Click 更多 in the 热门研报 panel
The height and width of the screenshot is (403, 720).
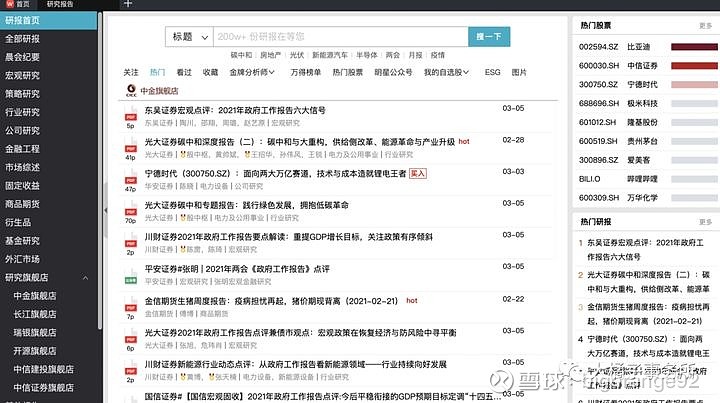(x=705, y=222)
